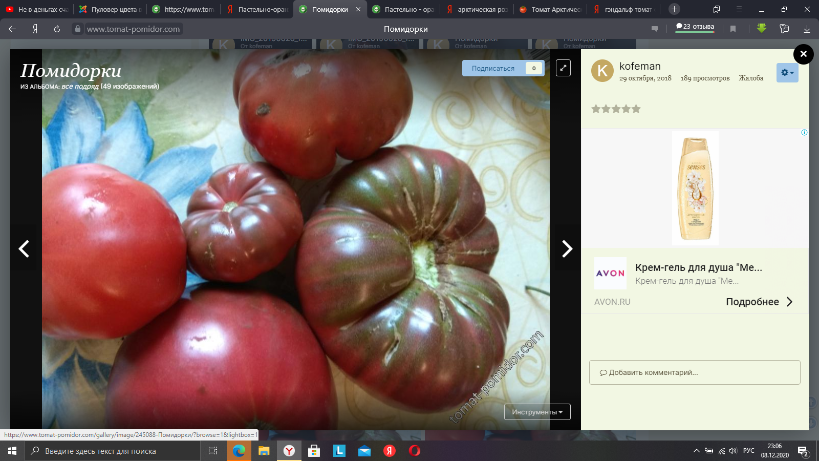This screenshot has height=461, width=819.
Task: Click the Подписаться follow button
Action: (x=493, y=68)
